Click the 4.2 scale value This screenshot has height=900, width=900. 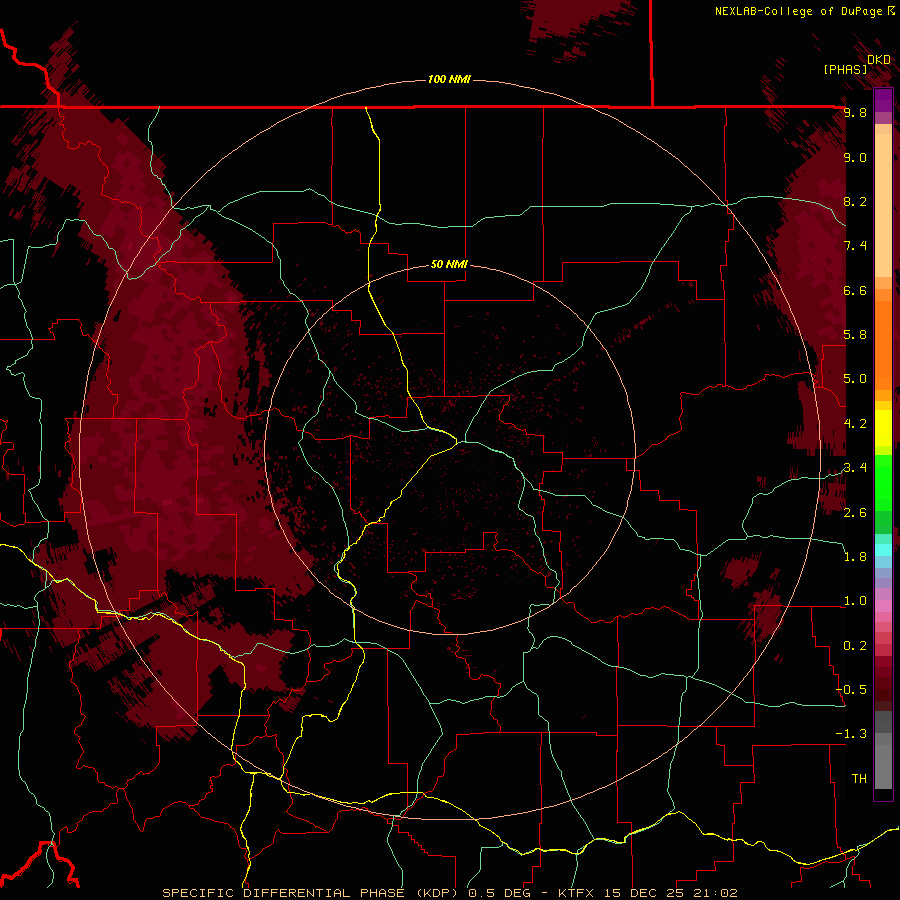pyautogui.click(x=855, y=423)
